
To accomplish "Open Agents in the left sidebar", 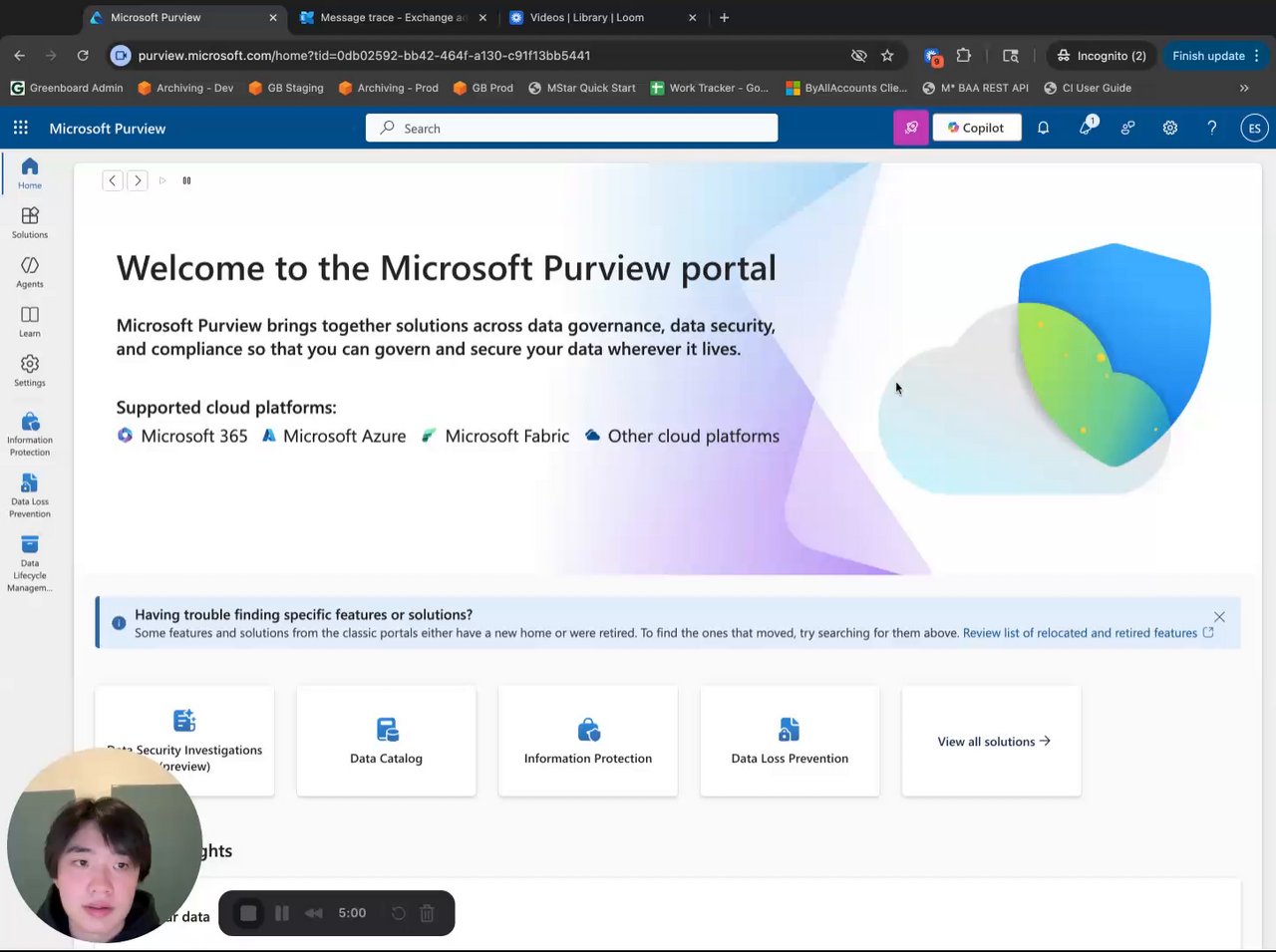I will tap(30, 272).
